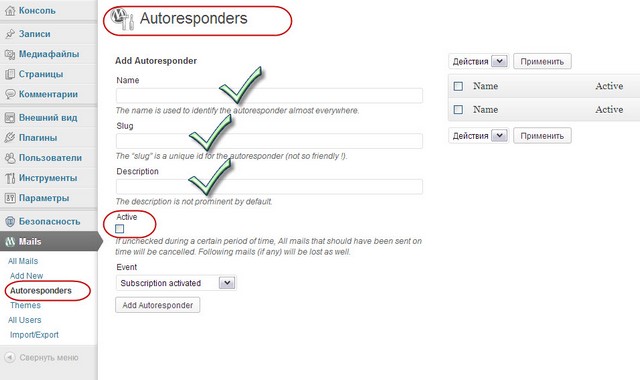Enable the Active checkbox
Image resolution: width=640 pixels, height=380 pixels.
(120, 229)
